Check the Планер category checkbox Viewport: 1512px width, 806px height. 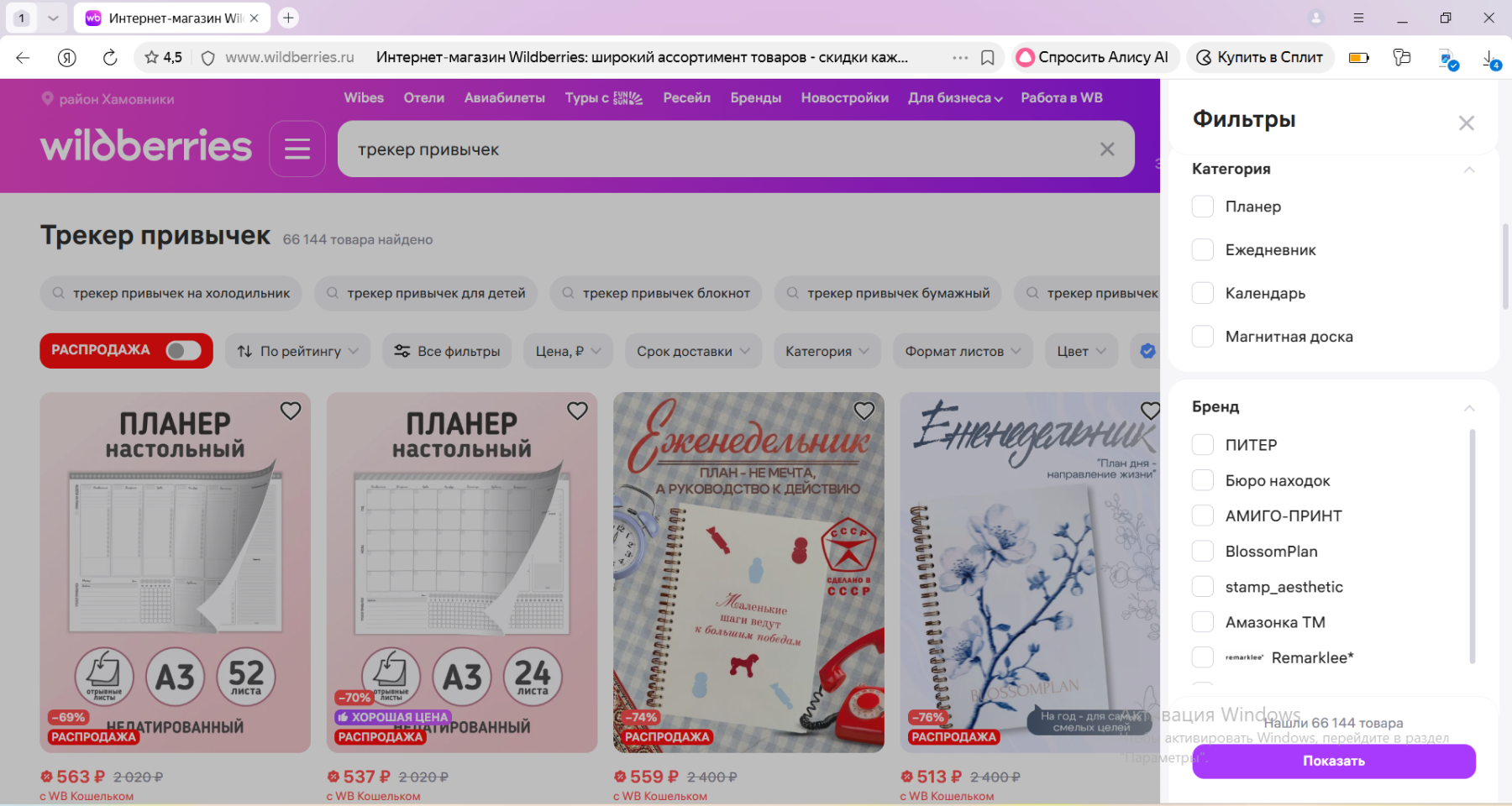click(x=1203, y=207)
